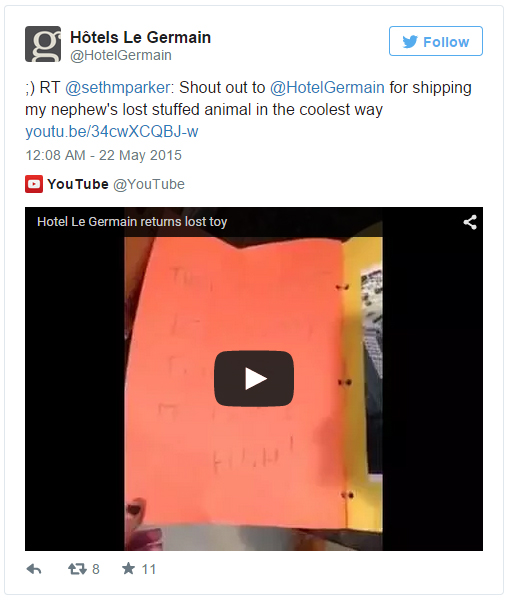
Task: Click the bold YouTube card name
Action: (x=78, y=184)
